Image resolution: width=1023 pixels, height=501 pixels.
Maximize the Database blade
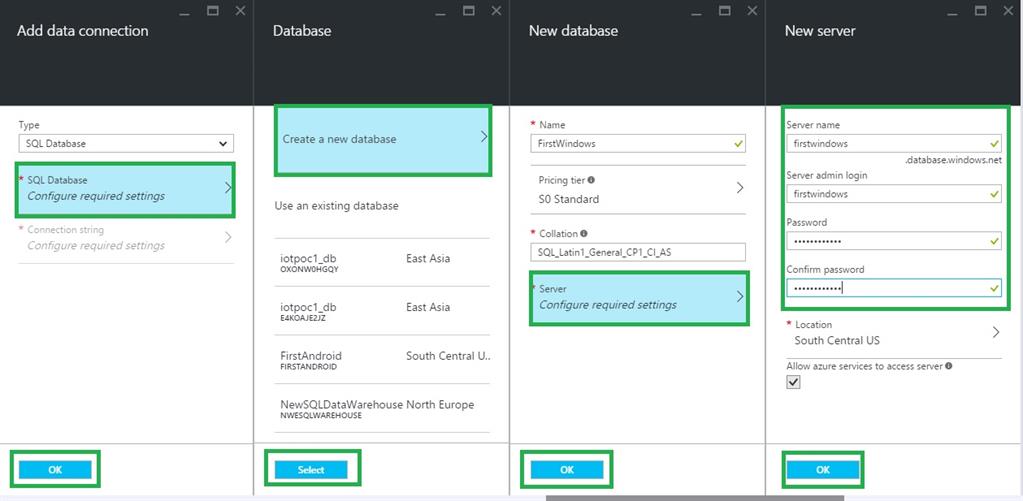pos(468,10)
